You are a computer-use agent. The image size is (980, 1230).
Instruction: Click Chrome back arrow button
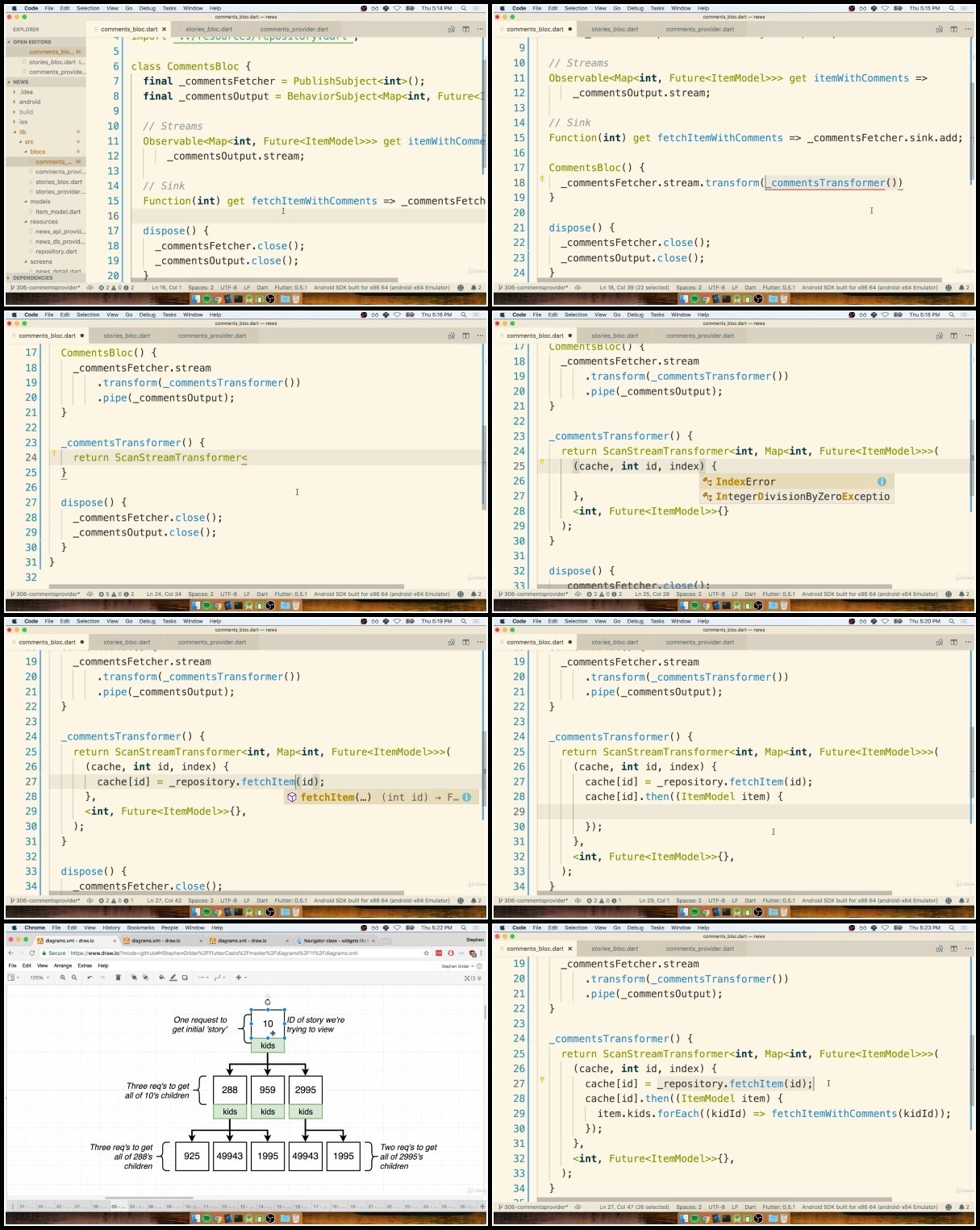pyautogui.click(x=10, y=953)
